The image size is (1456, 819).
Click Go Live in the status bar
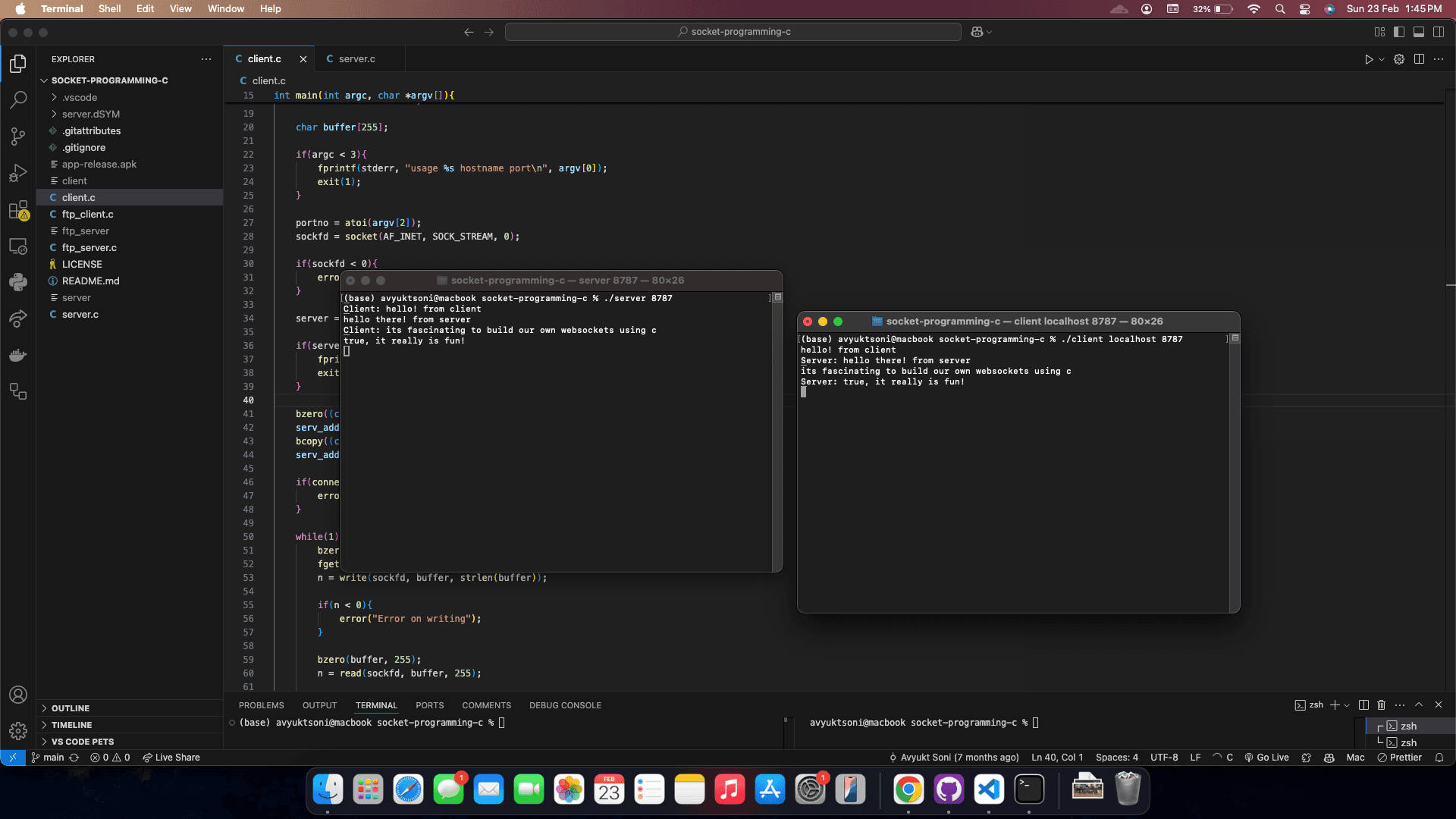coord(1266,757)
